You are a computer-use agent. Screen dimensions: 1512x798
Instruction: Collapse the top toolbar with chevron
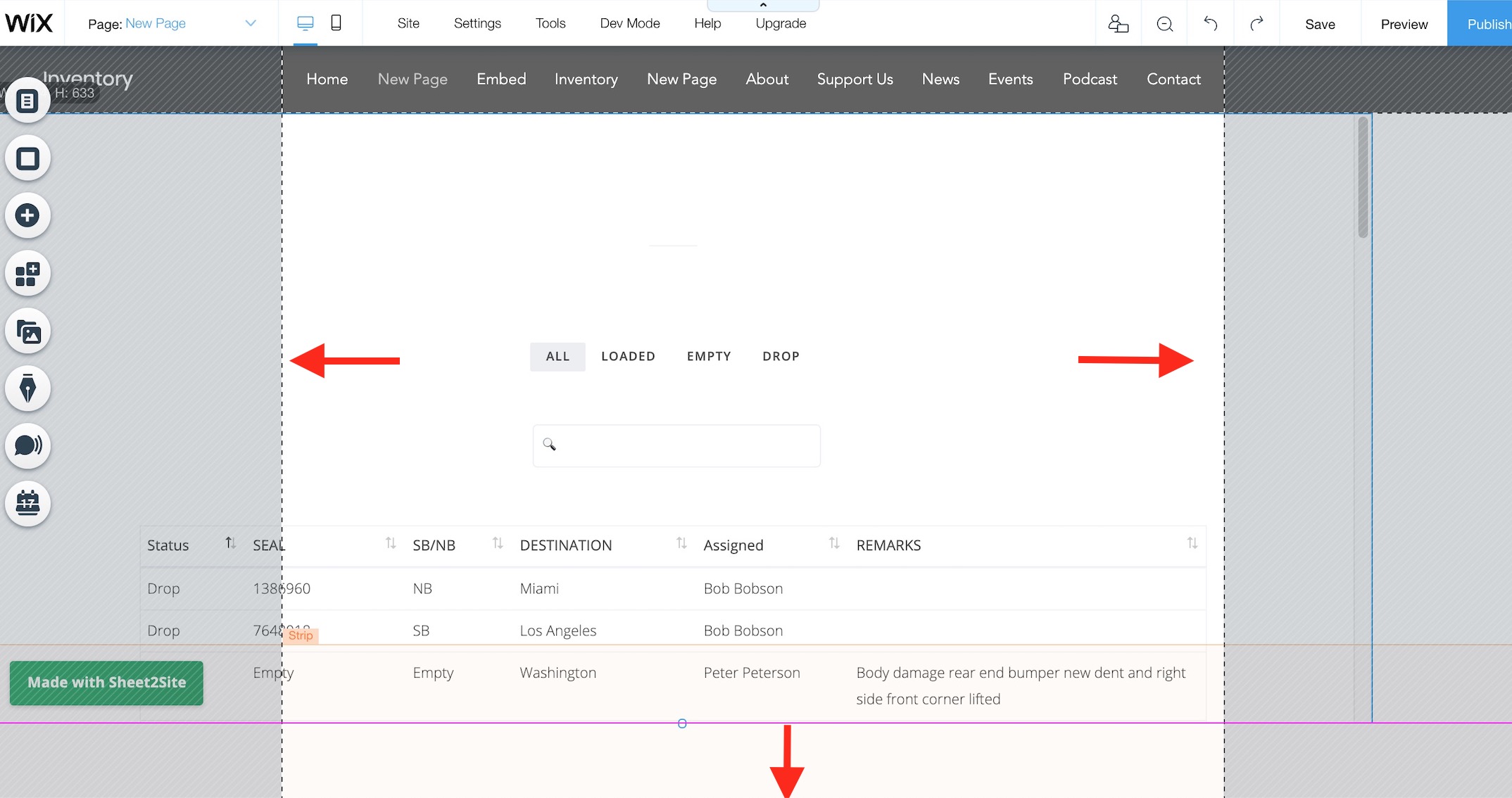tap(763, 5)
